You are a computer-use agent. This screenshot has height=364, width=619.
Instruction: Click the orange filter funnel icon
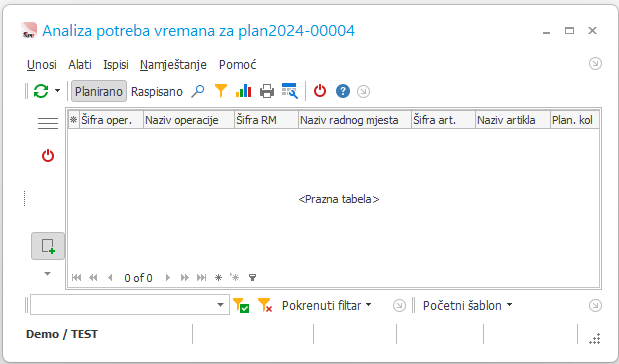pyautogui.click(x=221, y=91)
